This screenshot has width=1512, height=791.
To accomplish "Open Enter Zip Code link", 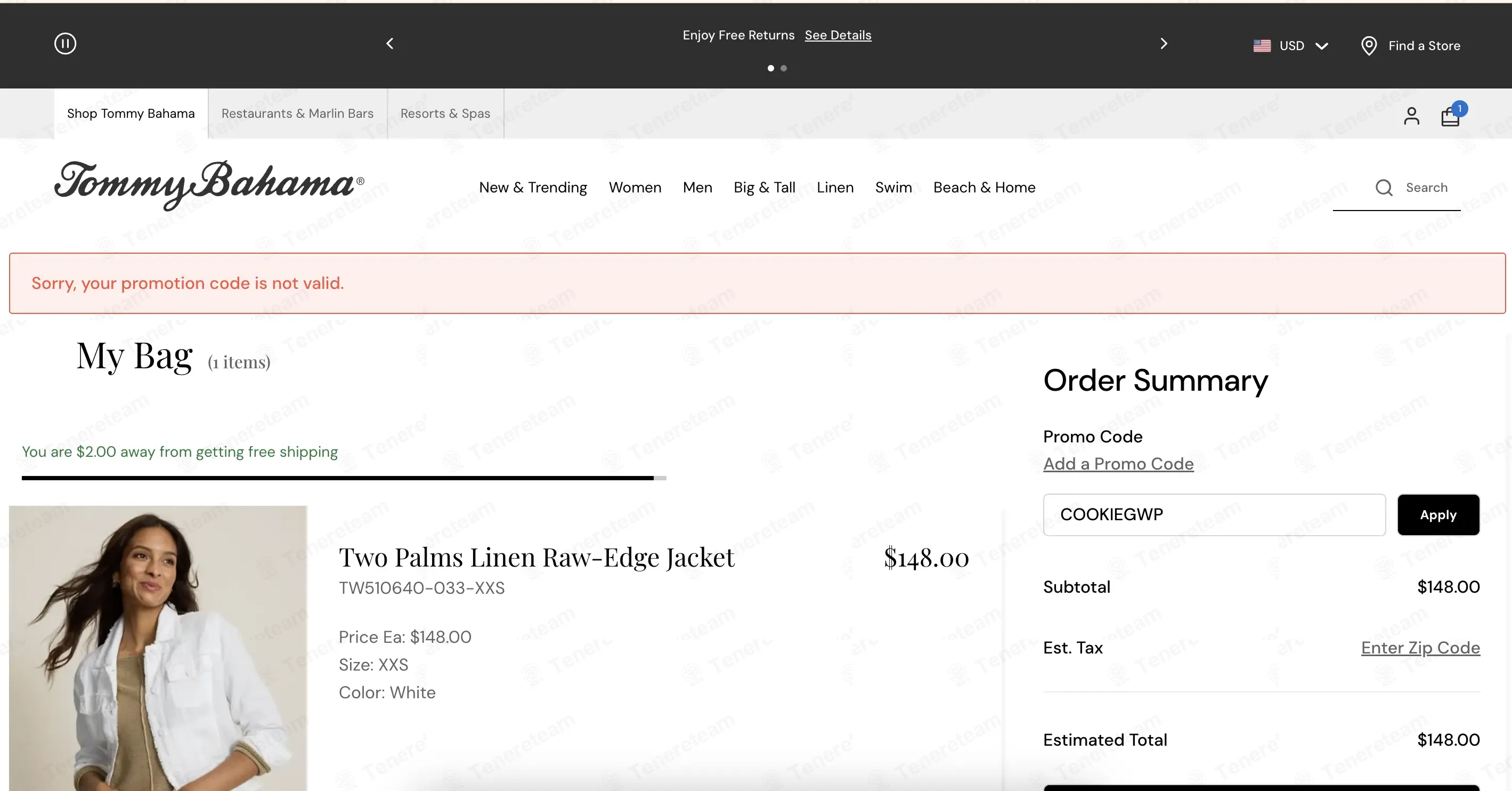I will click(x=1420, y=648).
